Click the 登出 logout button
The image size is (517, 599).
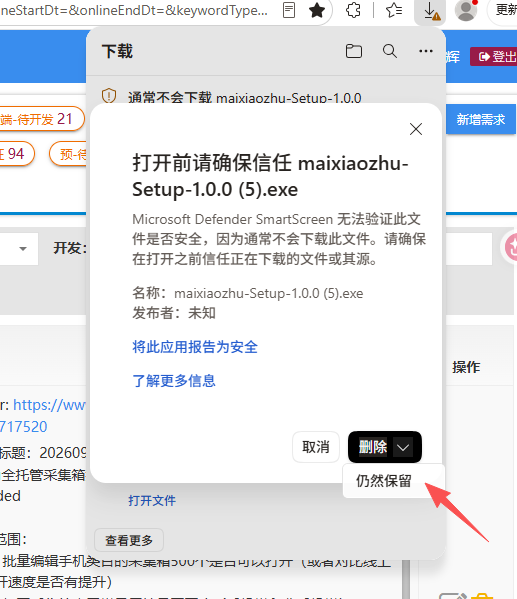(493, 57)
